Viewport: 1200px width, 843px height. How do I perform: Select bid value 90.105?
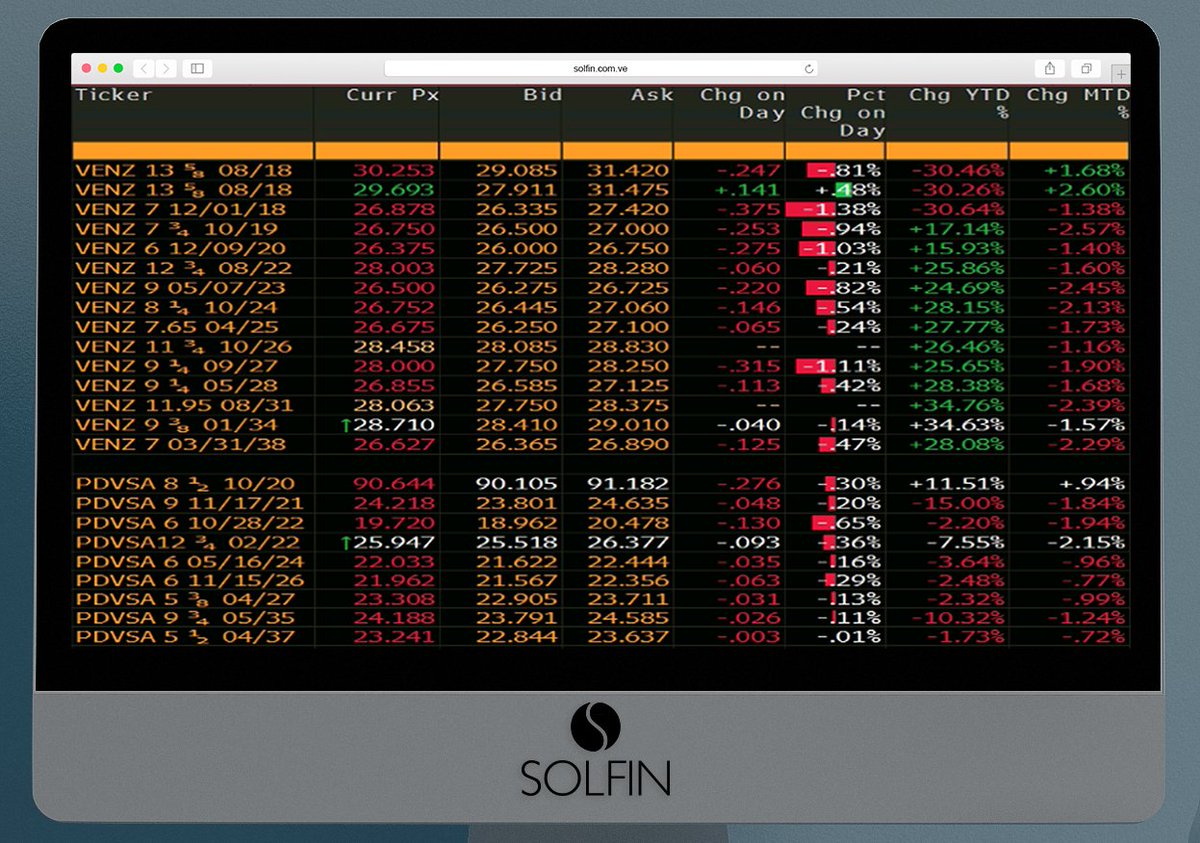pyautogui.click(x=516, y=483)
